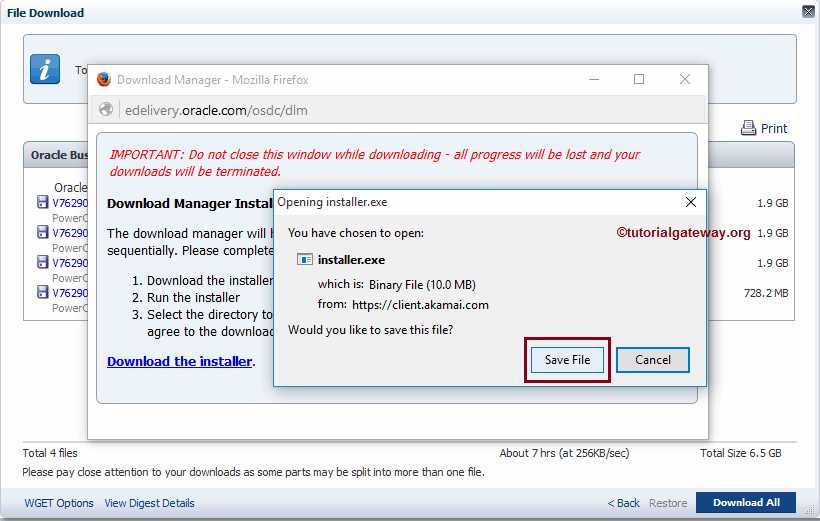
Task: Open View Digest Details
Action: (x=149, y=503)
